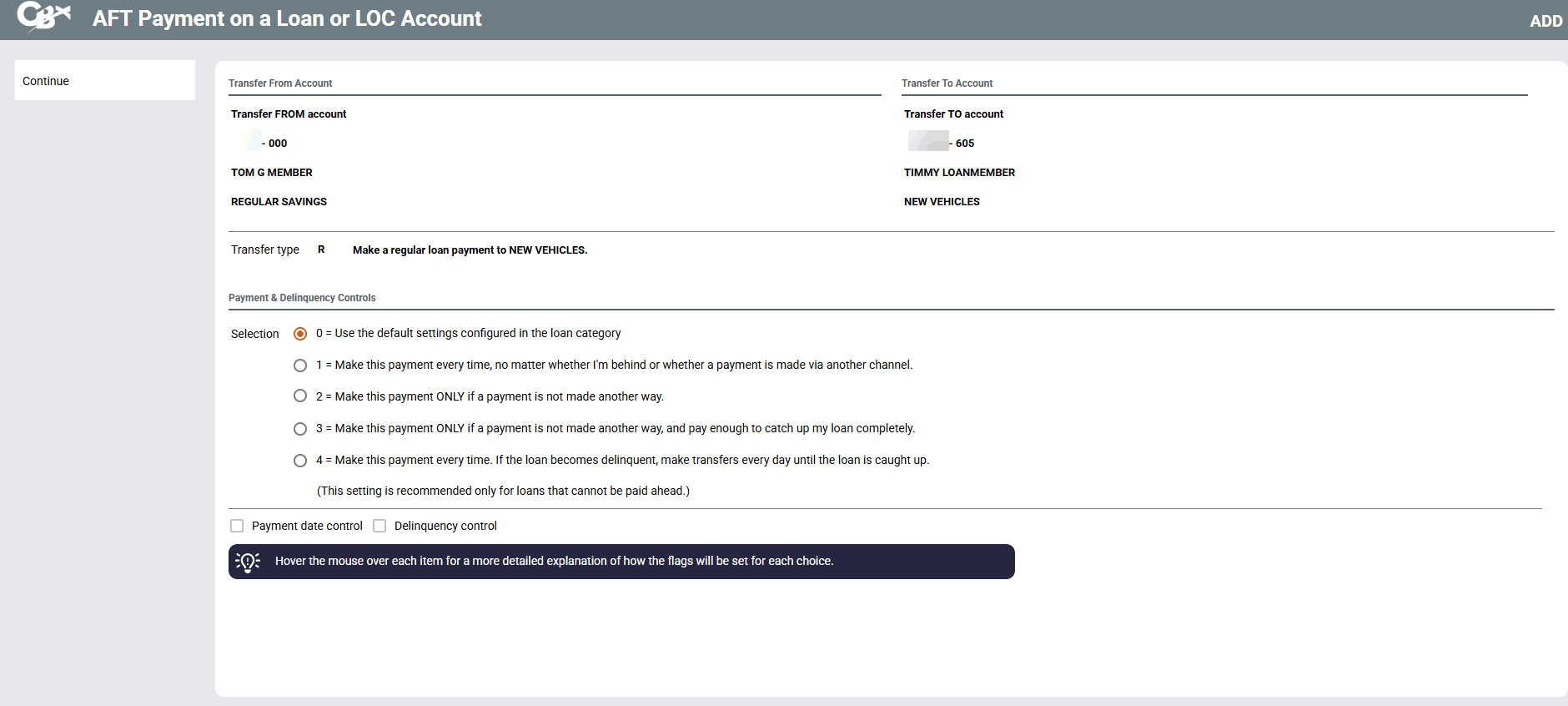Pick option 3, catch up loan completely
Screen dimensions: 1568x706
point(300,429)
